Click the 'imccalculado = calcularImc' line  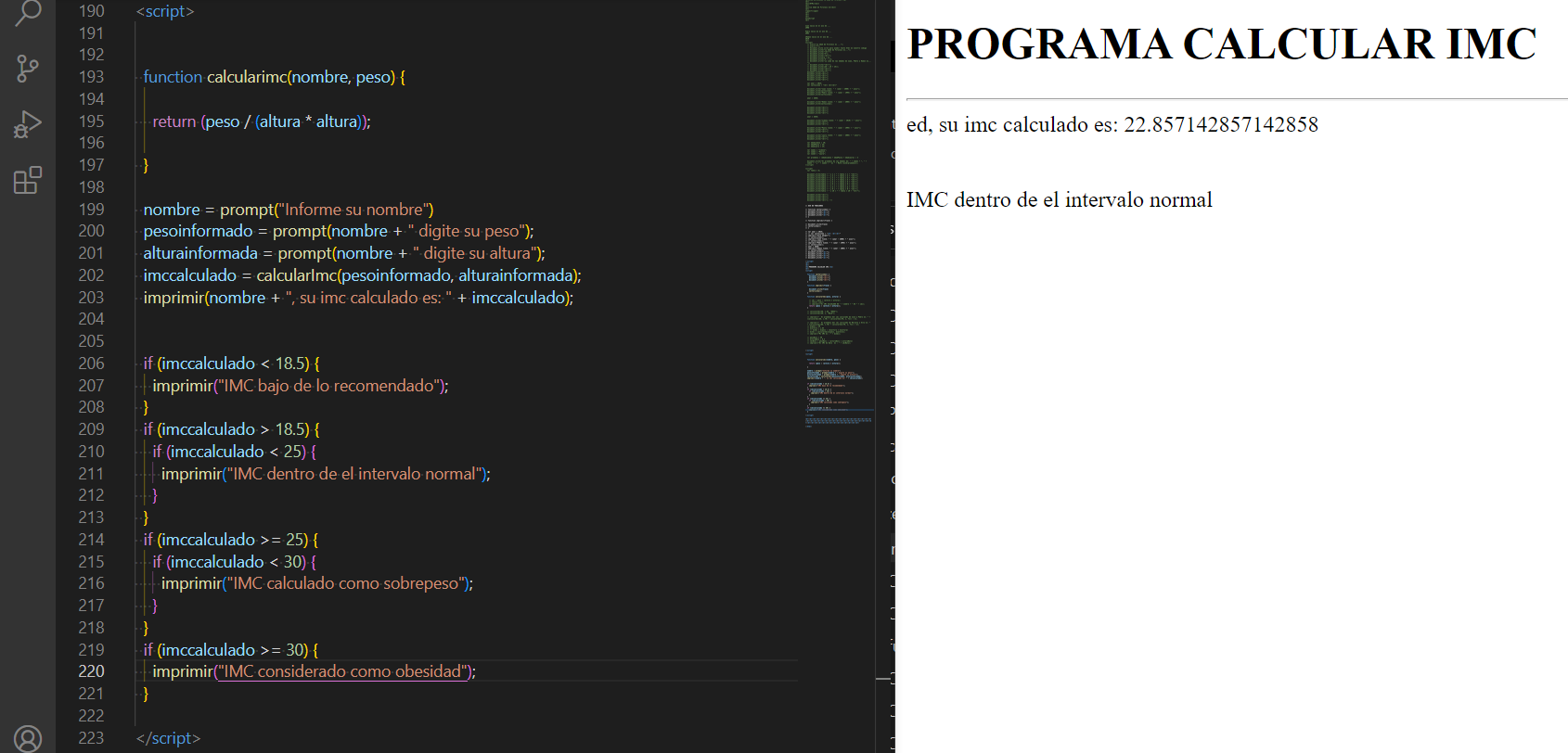coord(362,275)
